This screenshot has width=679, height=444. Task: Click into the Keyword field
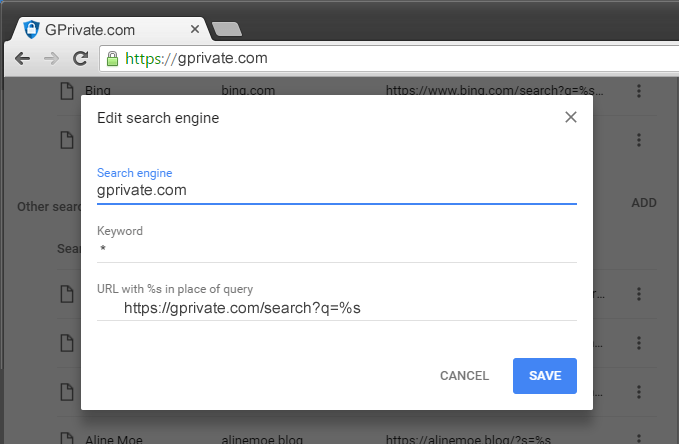tap(336, 249)
